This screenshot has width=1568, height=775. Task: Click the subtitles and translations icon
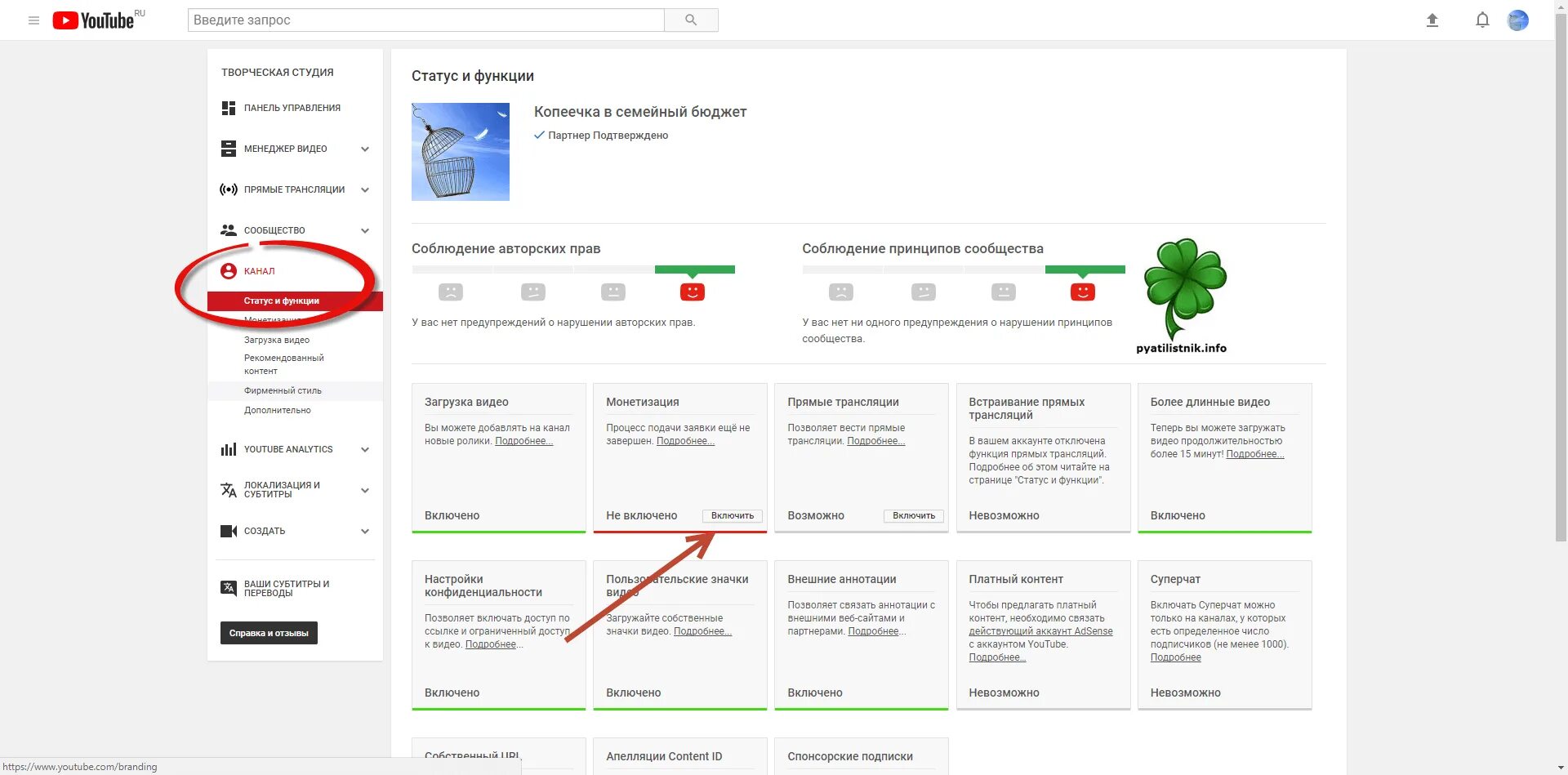[x=229, y=588]
